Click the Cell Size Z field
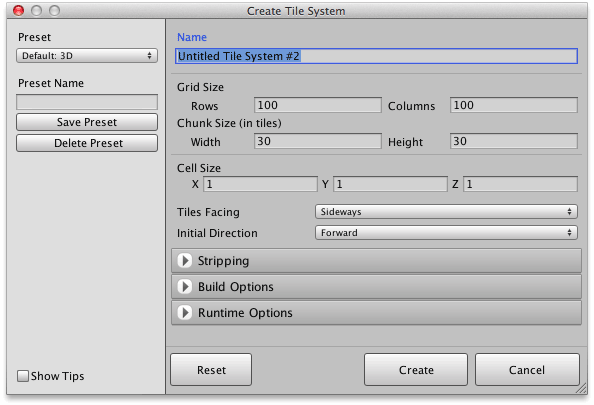Viewport: 594px width, 405px height. 521,184
